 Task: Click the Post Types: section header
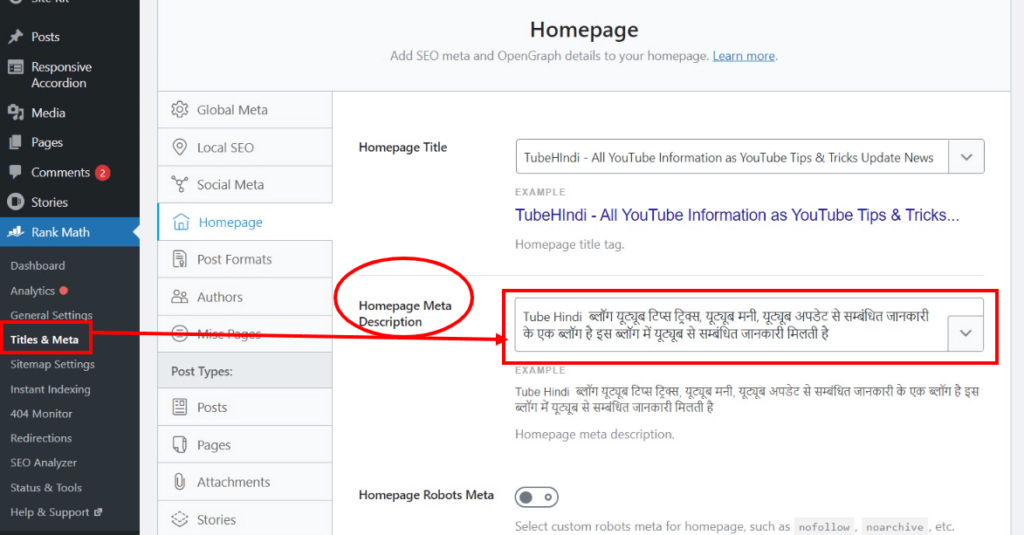point(245,371)
